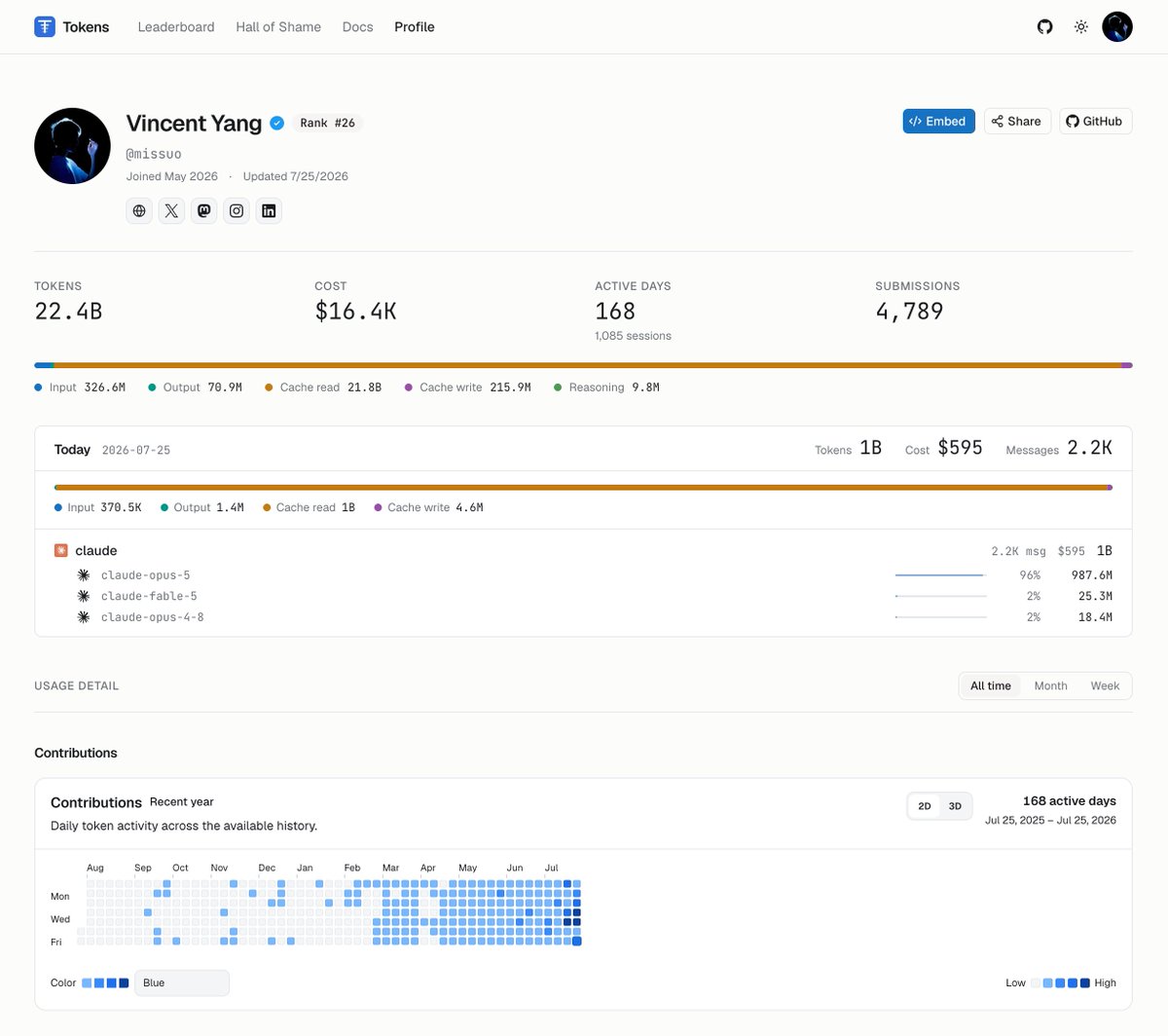Select the Profile nav item
Screen dimensions: 1168x1036
(x=415, y=27)
